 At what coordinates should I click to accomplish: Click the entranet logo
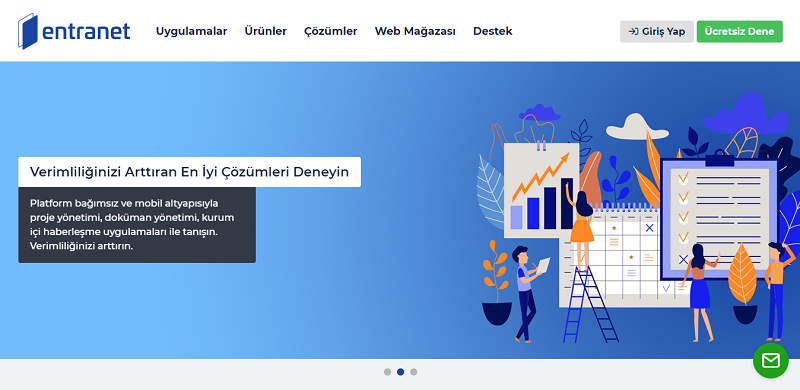74,31
